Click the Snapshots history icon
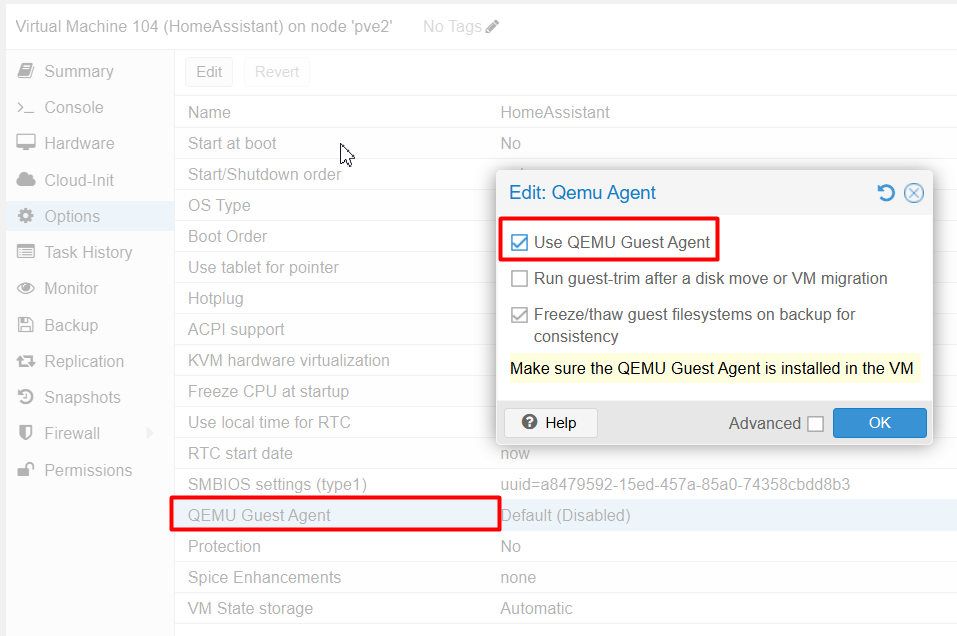This screenshot has height=636, width=957. coord(26,397)
